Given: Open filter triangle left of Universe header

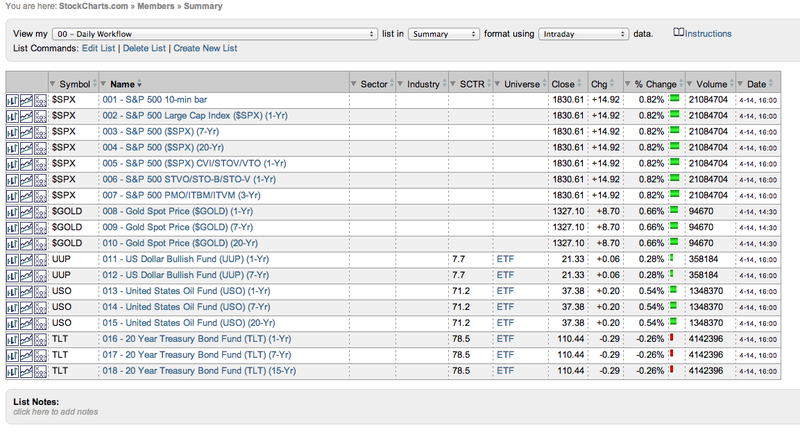Looking at the screenshot, I should pyautogui.click(x=497, y=84).
